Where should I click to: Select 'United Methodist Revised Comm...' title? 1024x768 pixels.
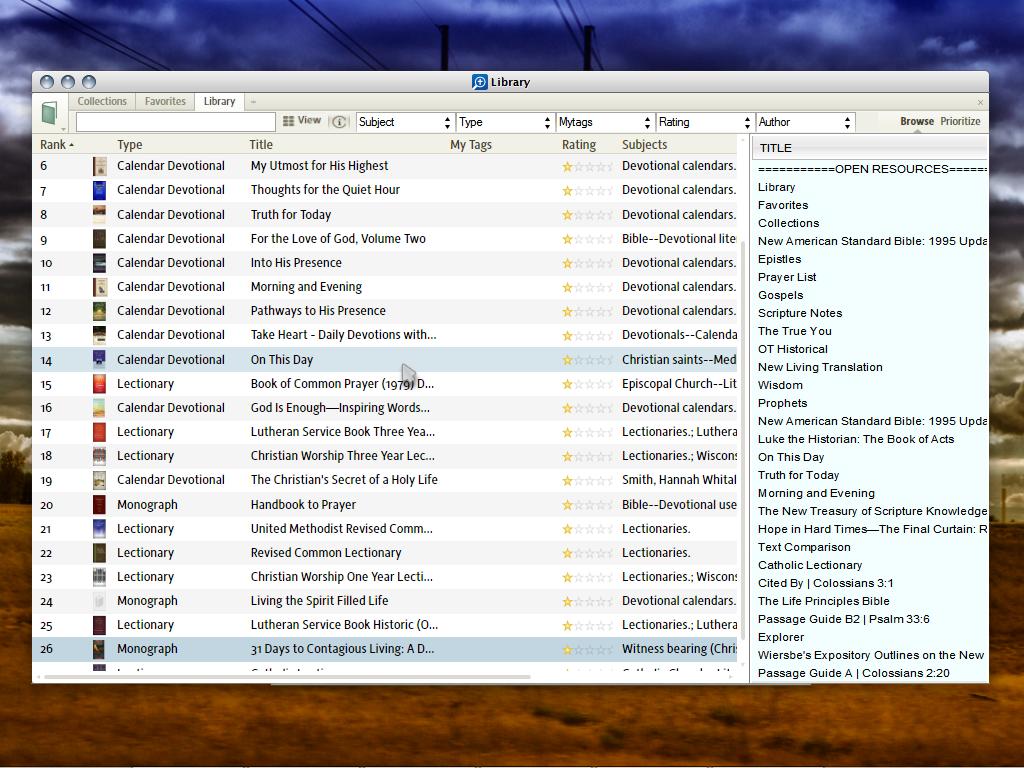click(x=342, y=528)
